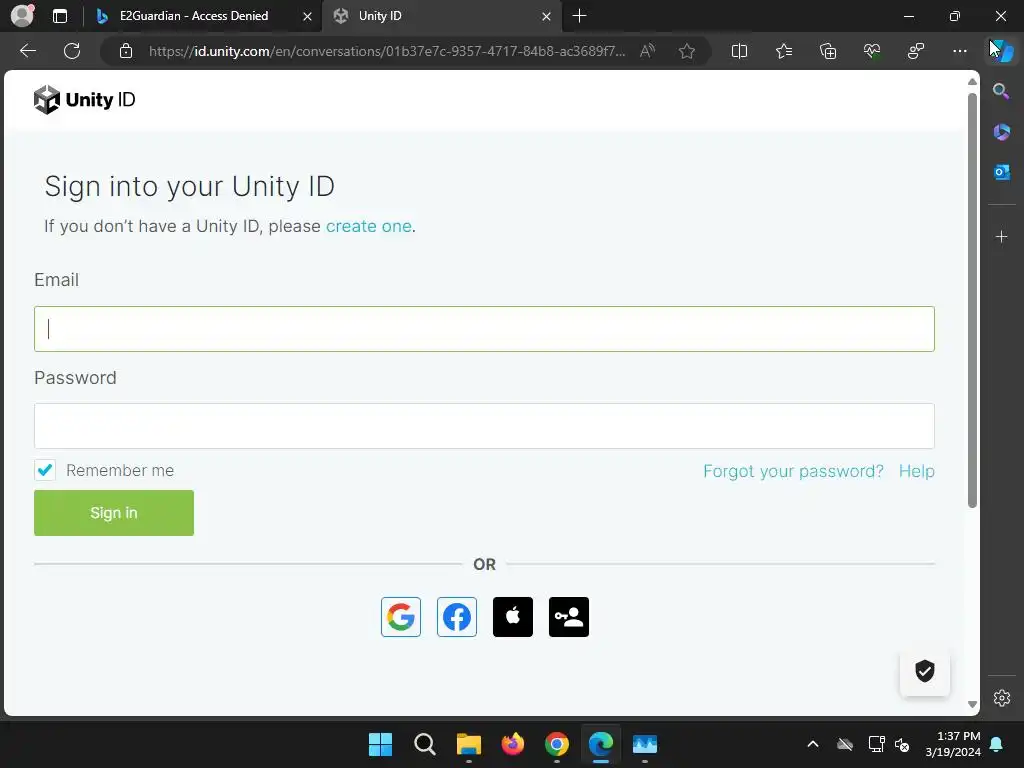
Task: Add this page to favorites
Action: [x=686, y=51]
